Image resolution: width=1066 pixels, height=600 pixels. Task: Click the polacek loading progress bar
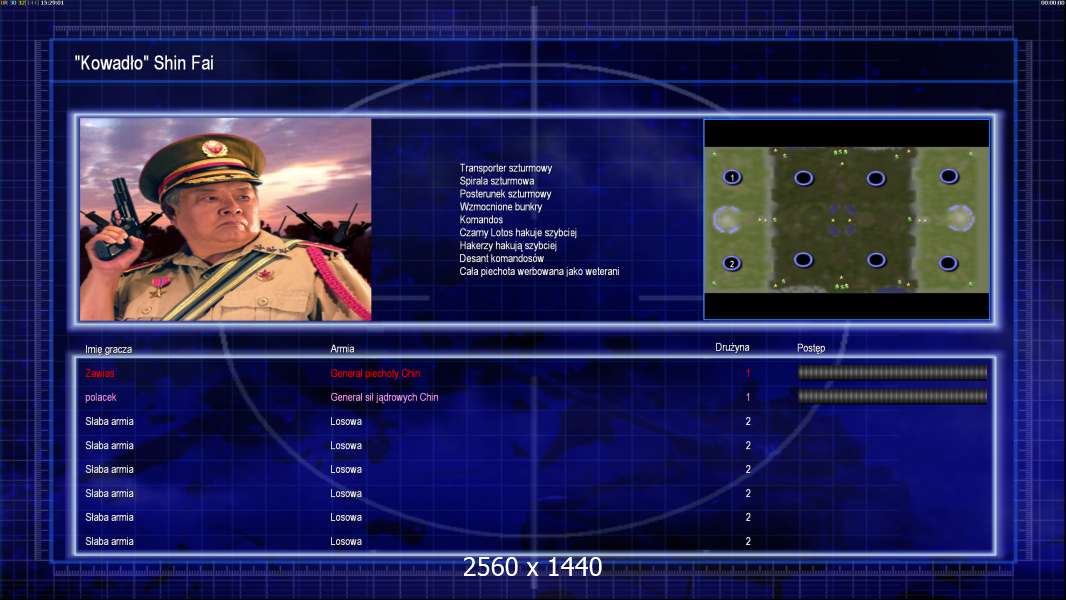tap(893, 396)
